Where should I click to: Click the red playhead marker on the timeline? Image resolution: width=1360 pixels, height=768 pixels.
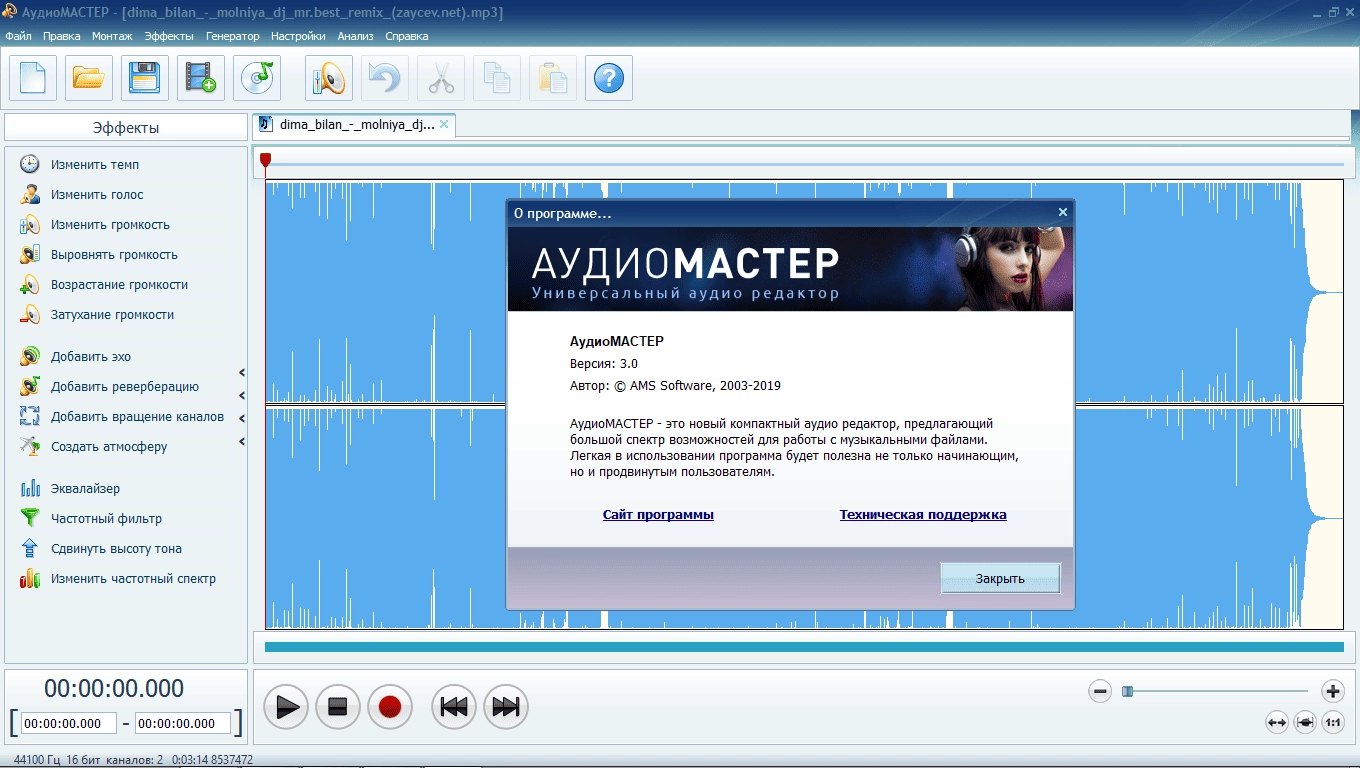(265, 159)
